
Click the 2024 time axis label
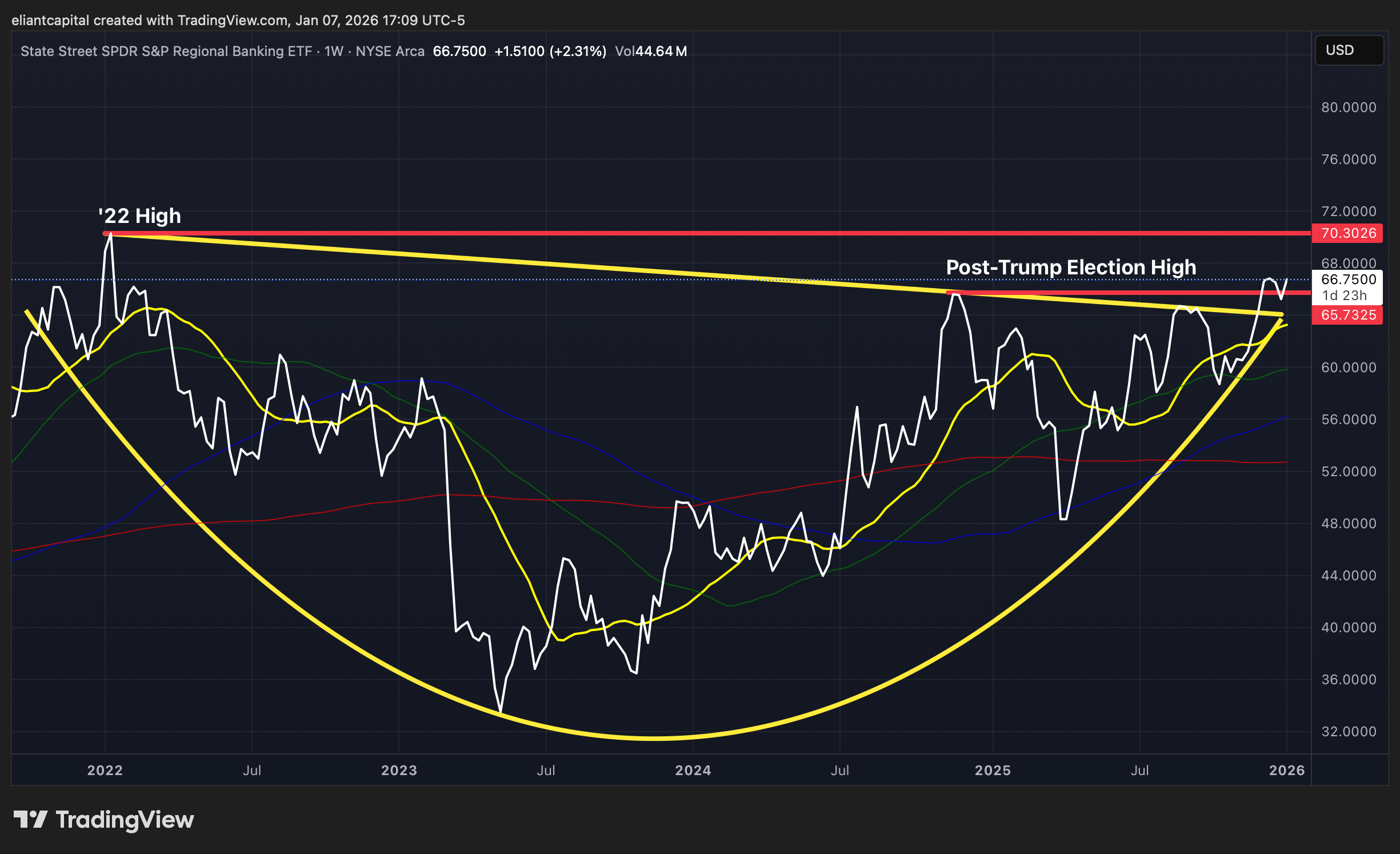(693, 770)
